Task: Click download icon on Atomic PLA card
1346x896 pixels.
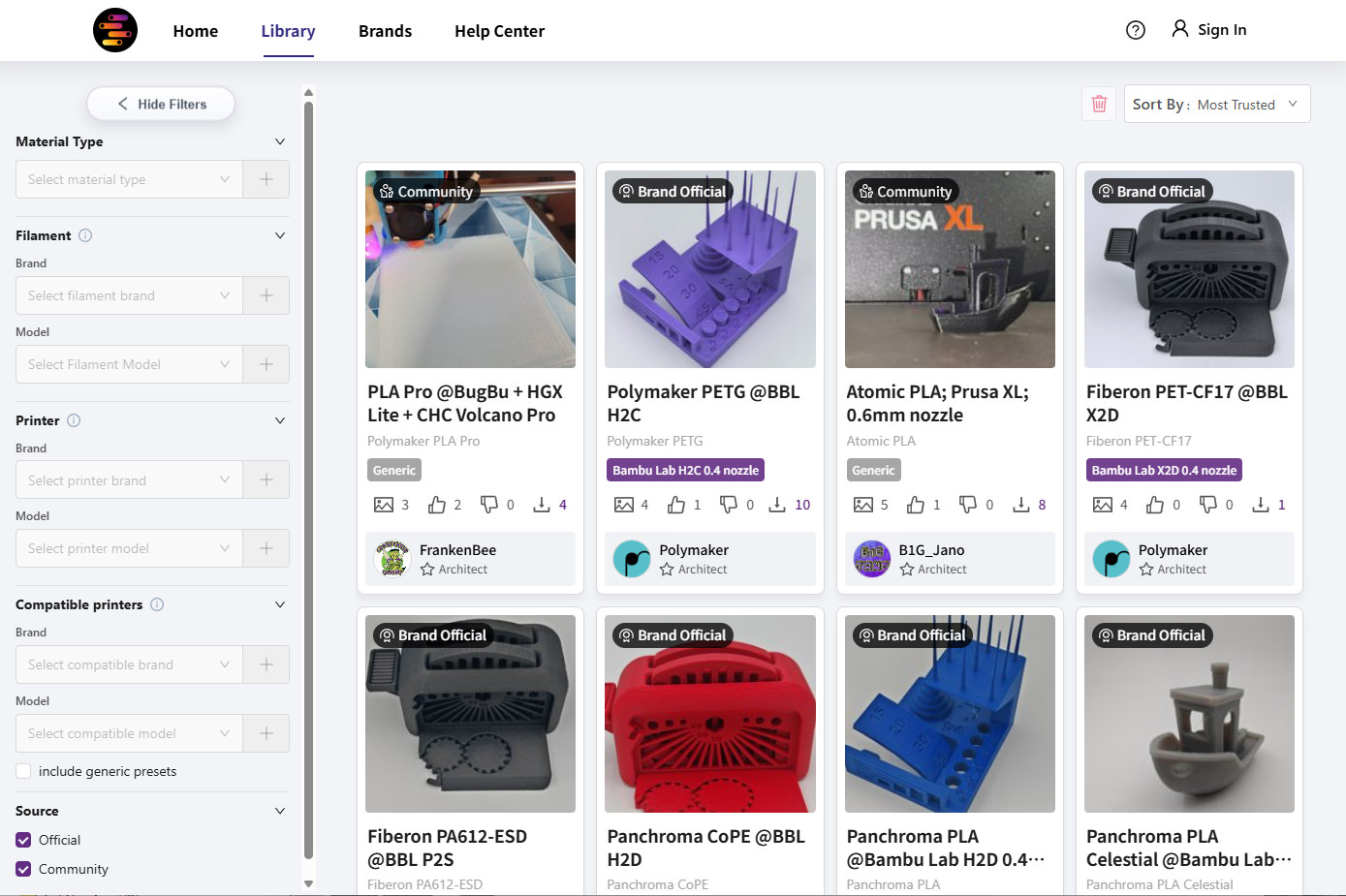Action: pos(1021,505)
